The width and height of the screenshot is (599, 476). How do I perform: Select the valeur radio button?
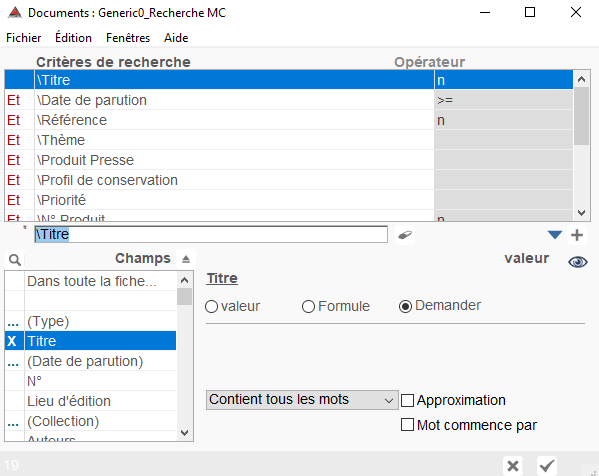coord(211,306)
